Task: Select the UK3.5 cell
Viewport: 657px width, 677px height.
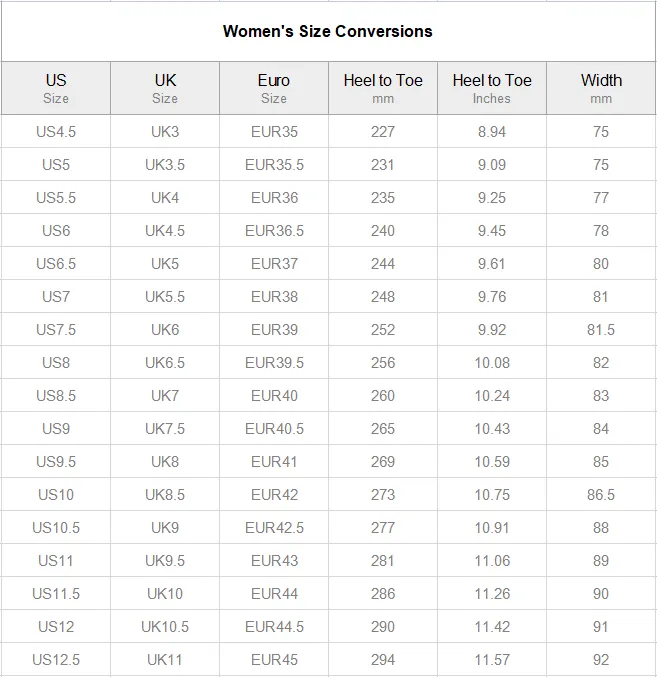Action: [x=165, y=165]
